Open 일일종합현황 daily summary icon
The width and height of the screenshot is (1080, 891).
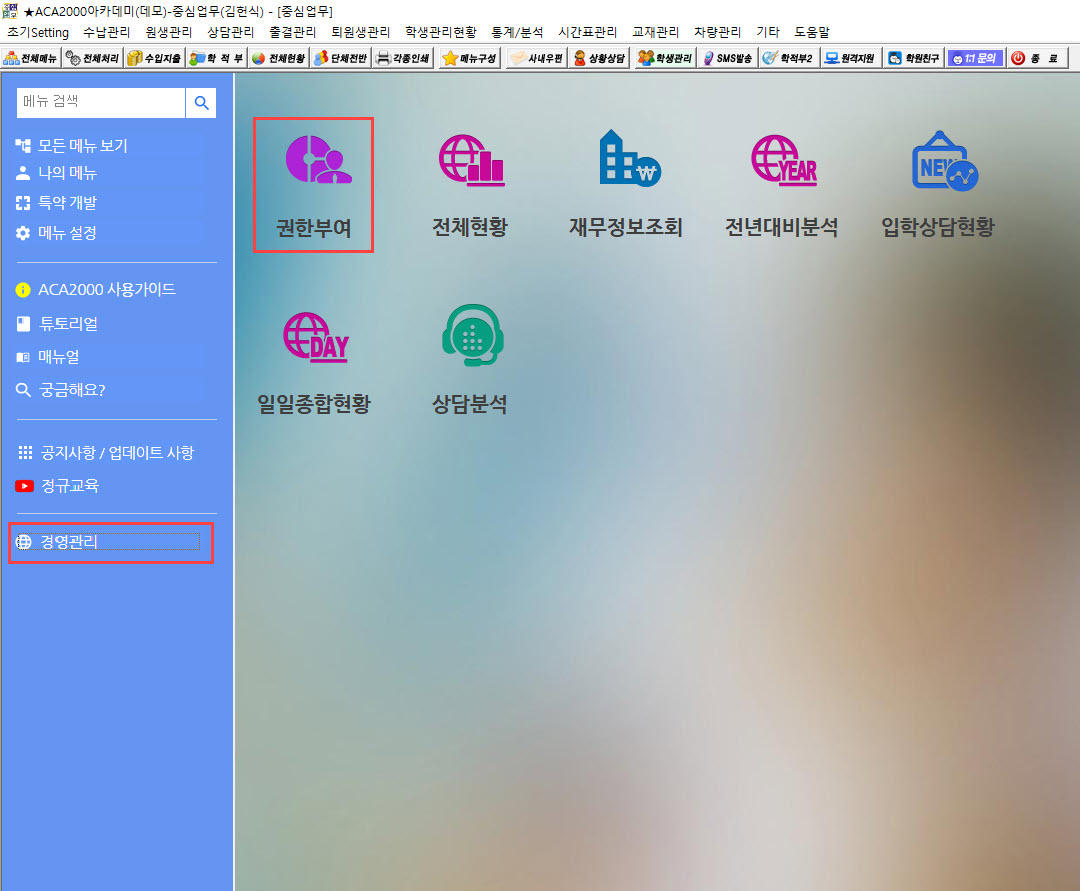point(313,338)
